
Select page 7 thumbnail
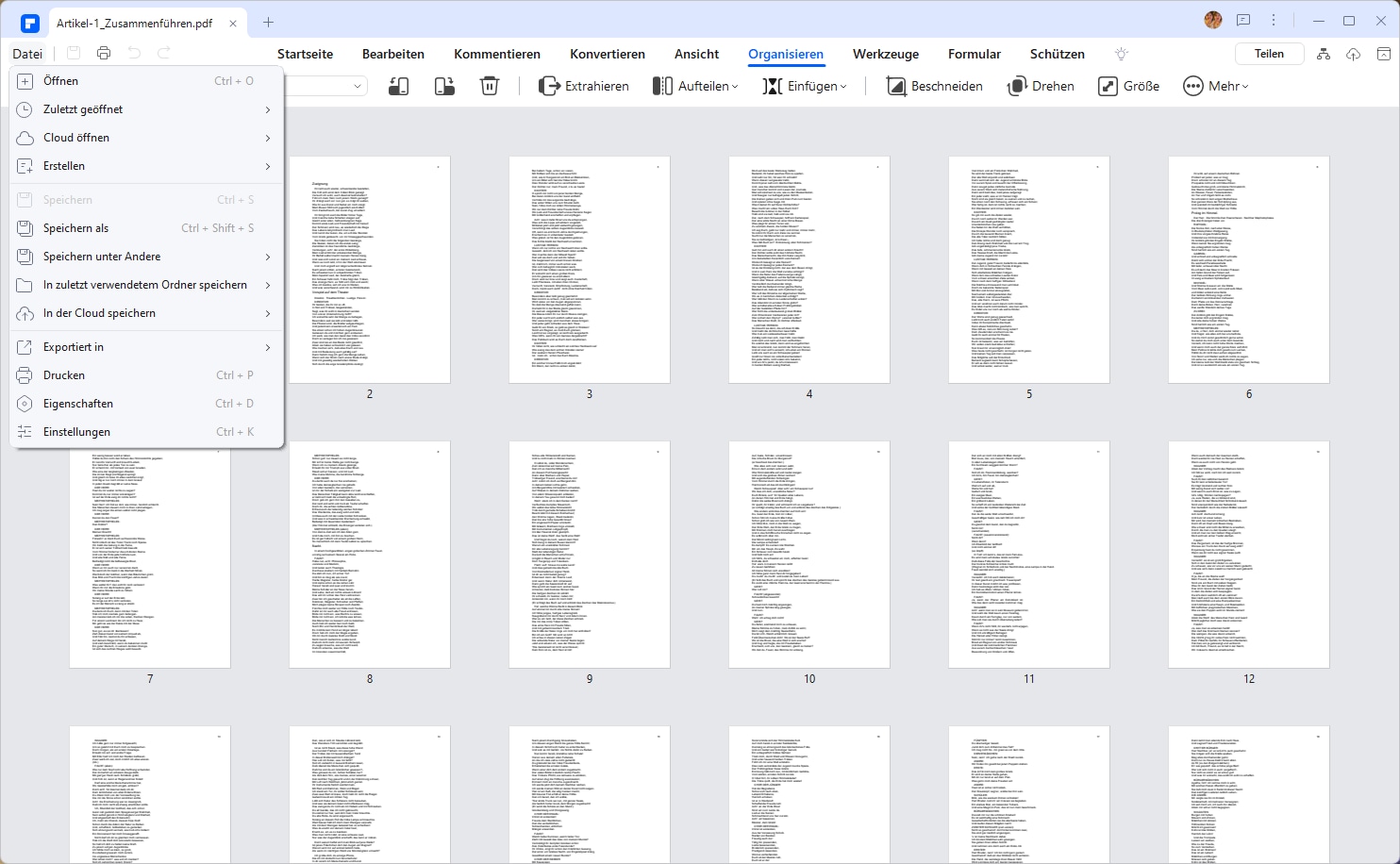click(150, 558)
